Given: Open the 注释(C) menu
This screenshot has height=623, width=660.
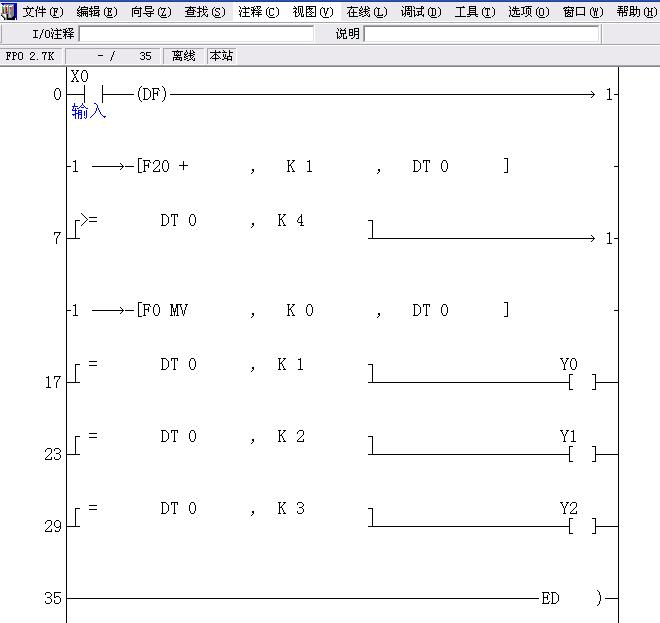Looking at the screenshot, I should (258, 12).
